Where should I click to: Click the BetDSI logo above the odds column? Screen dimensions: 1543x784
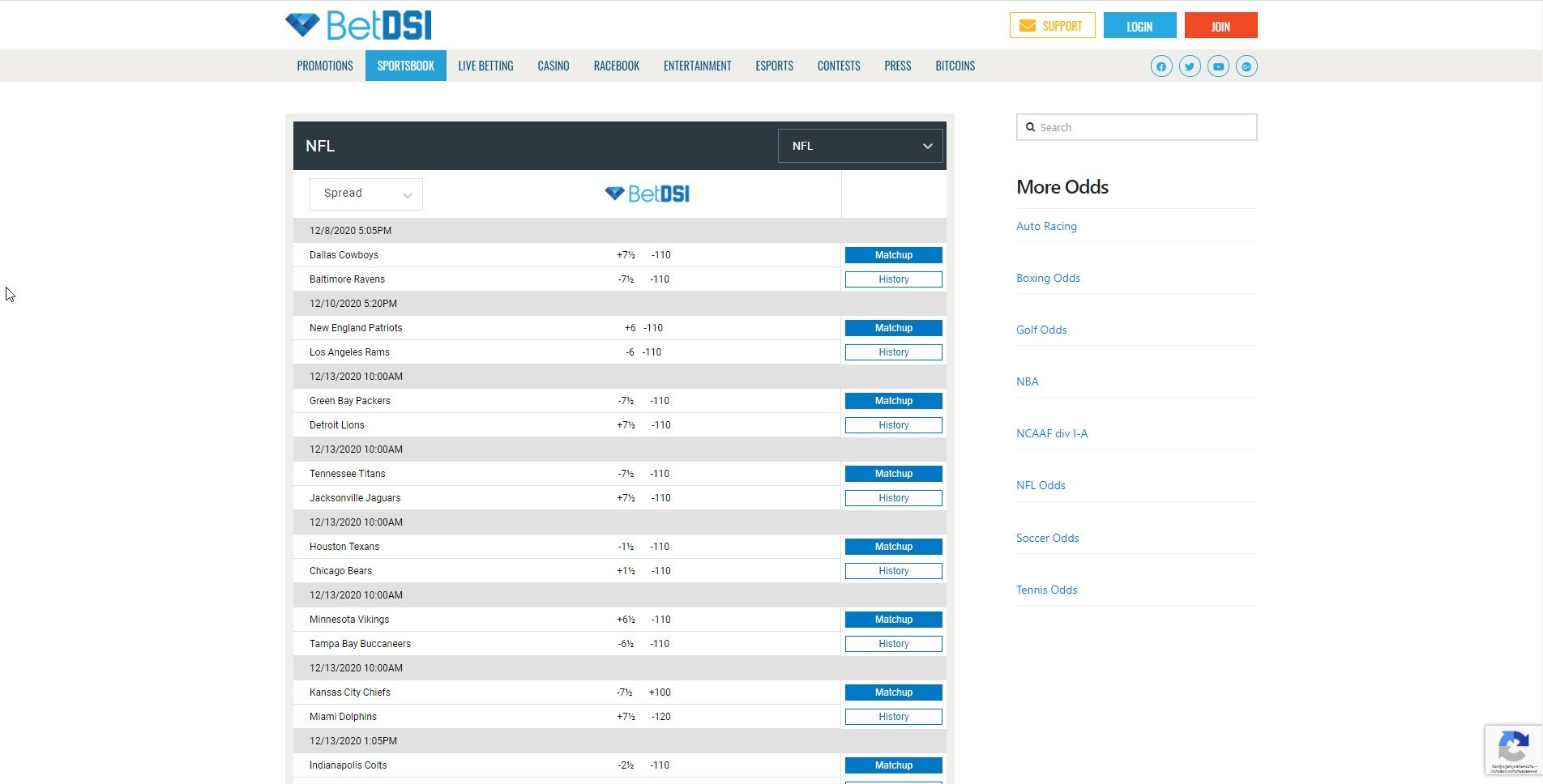click(647, 194)
